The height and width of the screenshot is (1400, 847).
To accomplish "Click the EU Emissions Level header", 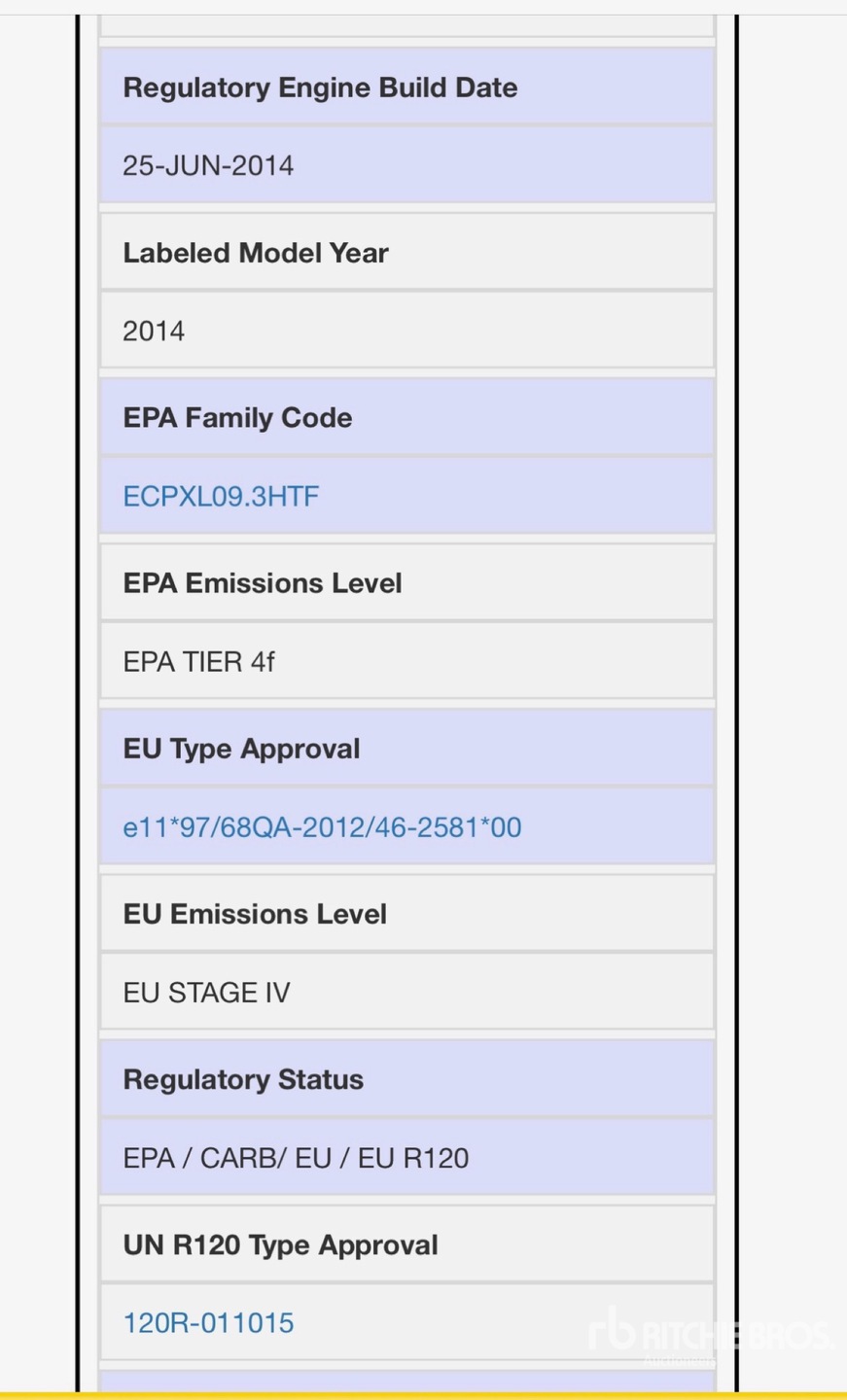I will click(x=255, y=914).
